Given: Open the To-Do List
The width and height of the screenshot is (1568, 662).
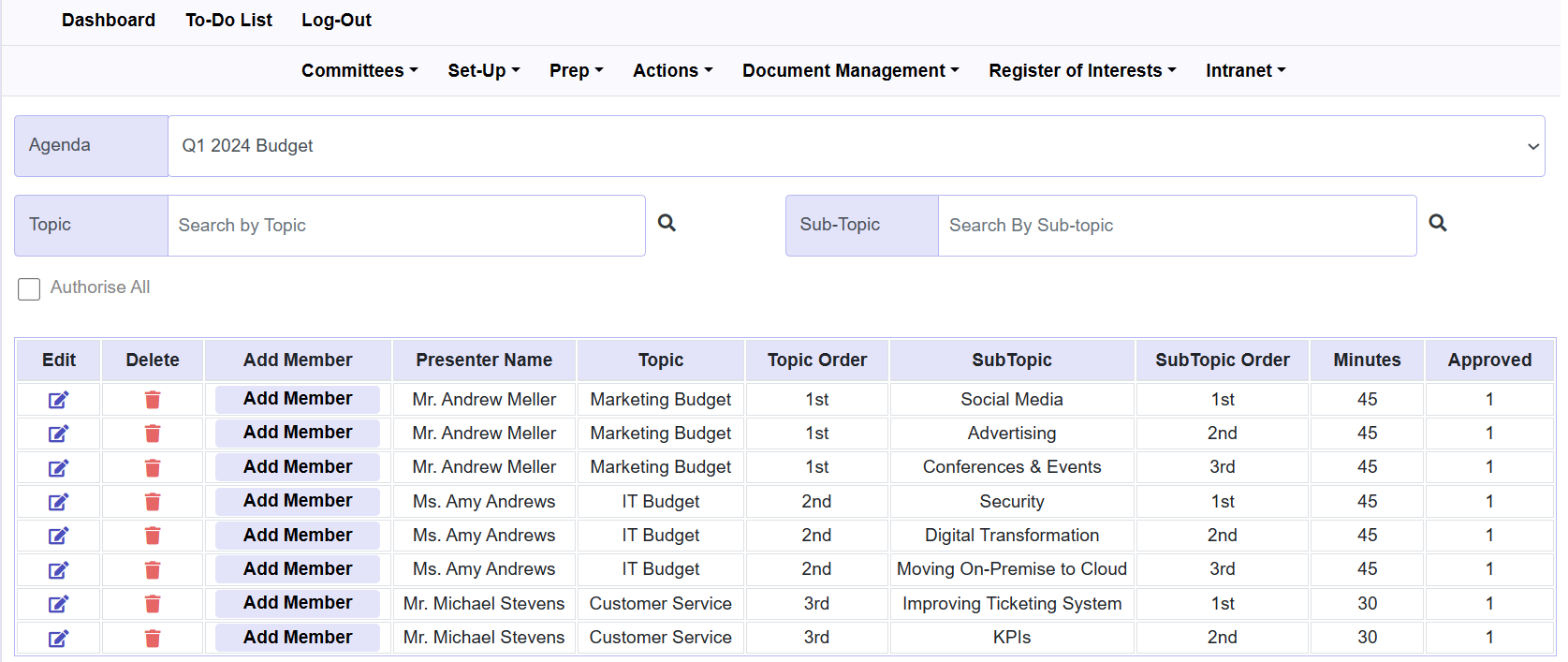Looking at the screenshot, I should 228,21.
